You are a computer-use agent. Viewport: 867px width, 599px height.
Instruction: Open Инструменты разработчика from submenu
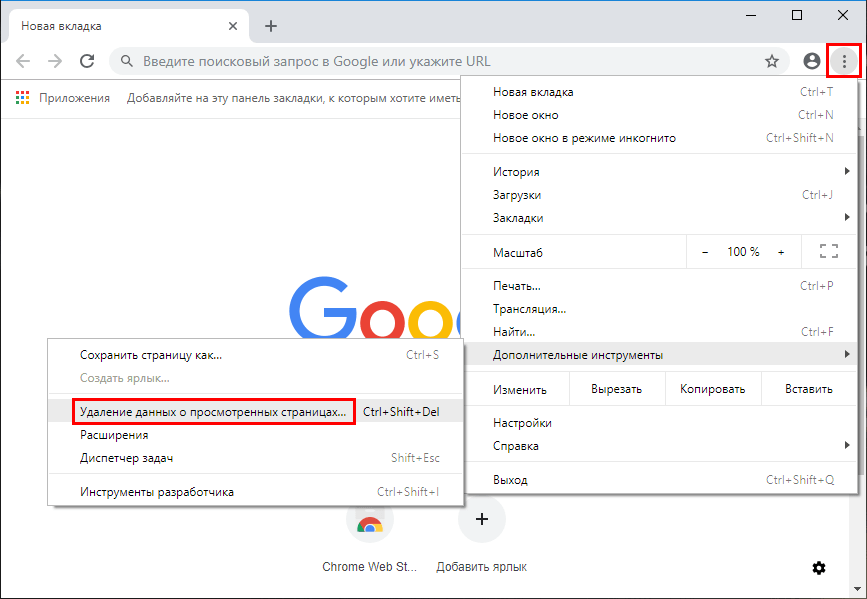pos(255,492)
